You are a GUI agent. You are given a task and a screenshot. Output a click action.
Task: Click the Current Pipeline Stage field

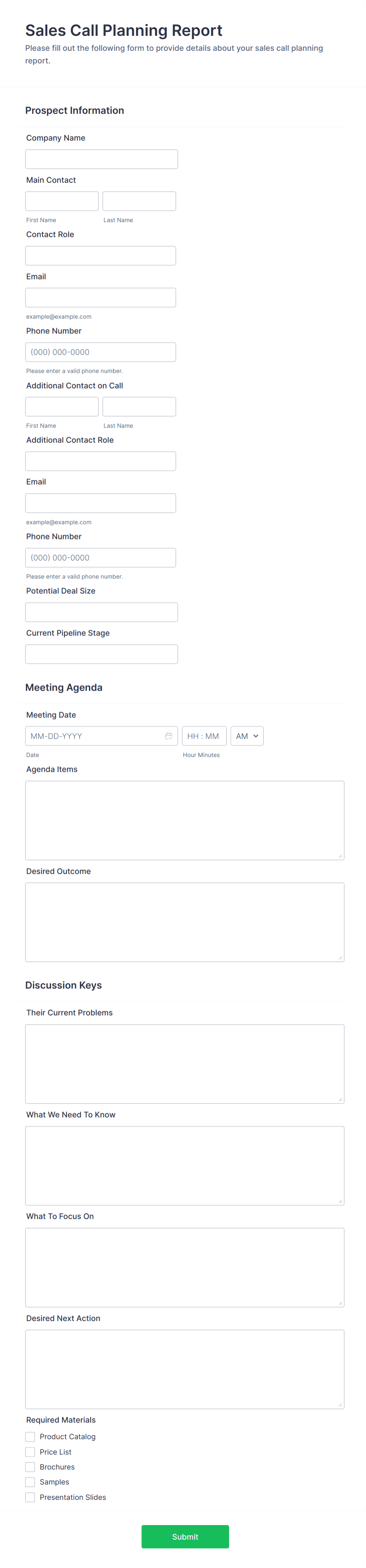click(101, 654)
